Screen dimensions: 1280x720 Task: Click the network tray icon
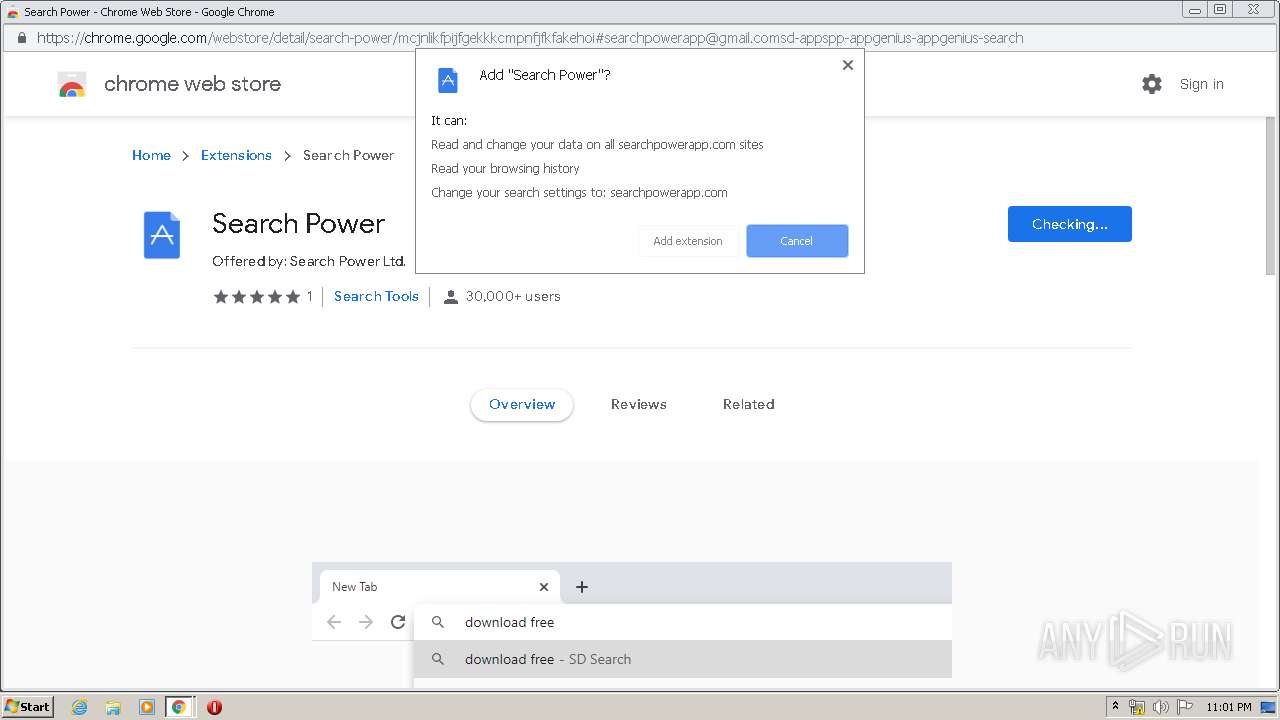tap(1137, 707)
